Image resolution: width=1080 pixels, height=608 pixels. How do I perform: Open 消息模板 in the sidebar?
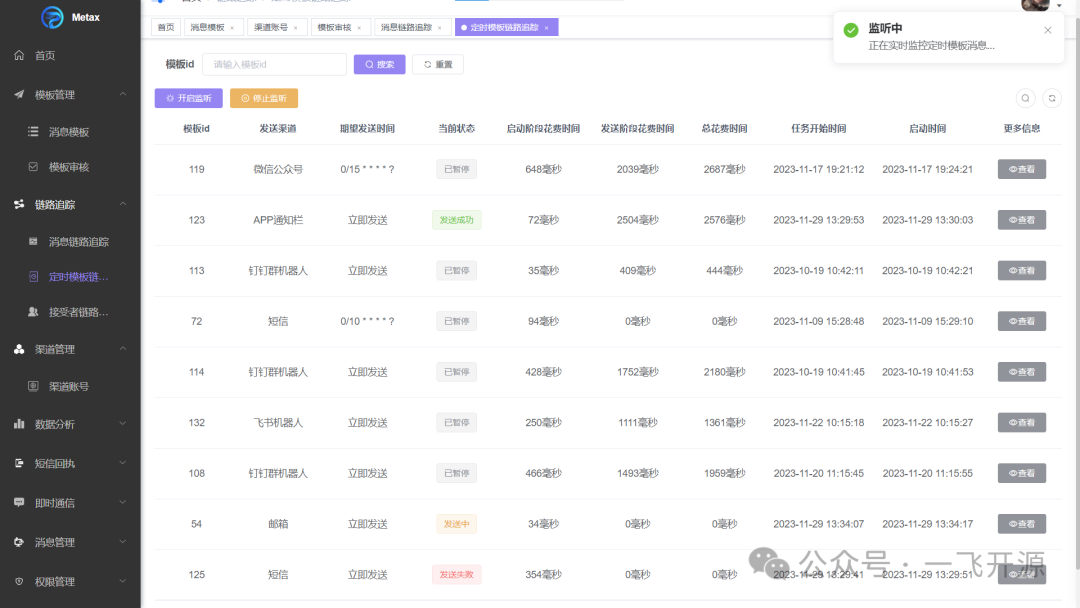click(70, 132)
